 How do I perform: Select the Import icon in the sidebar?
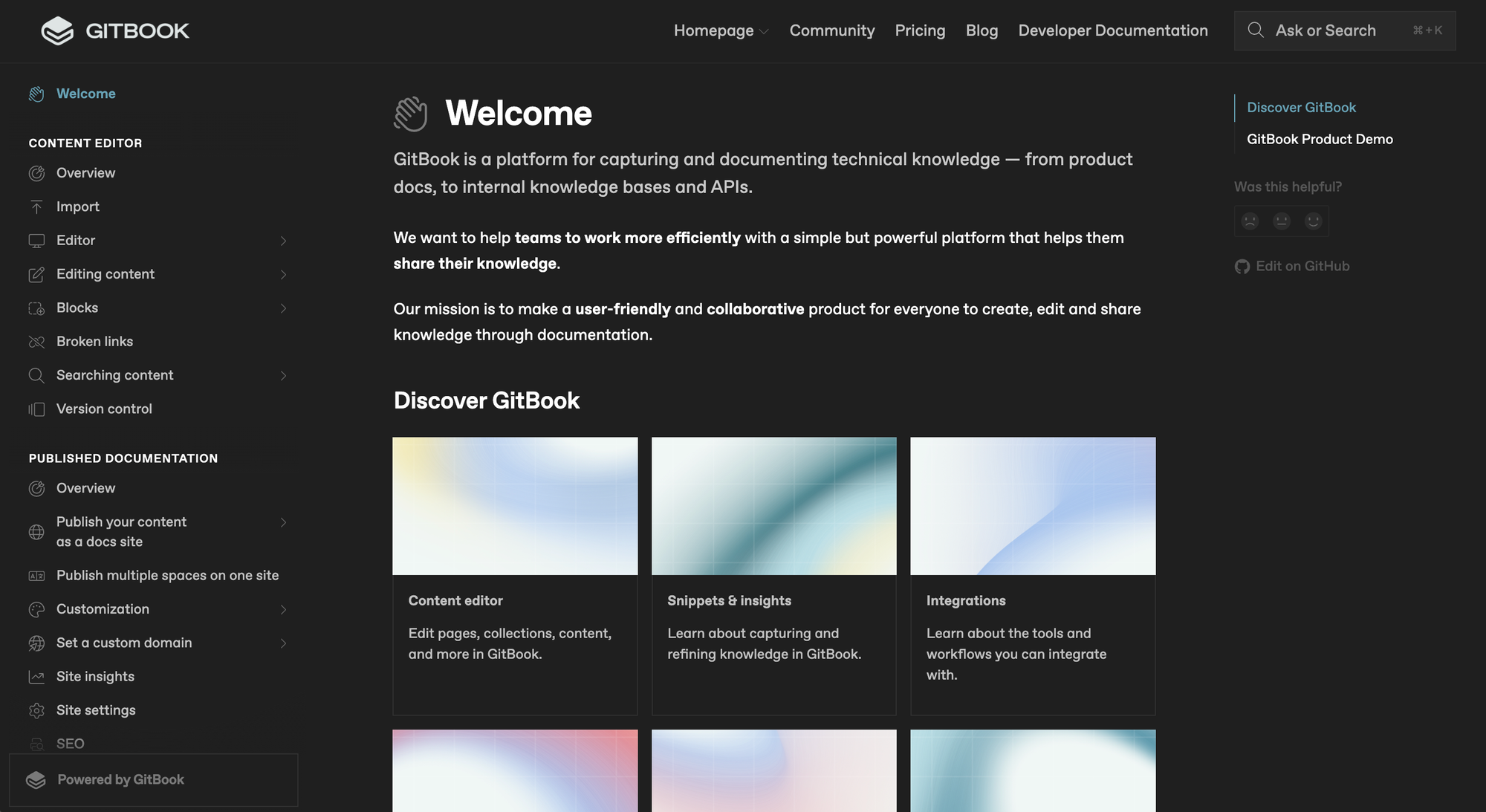click(36, 207)
